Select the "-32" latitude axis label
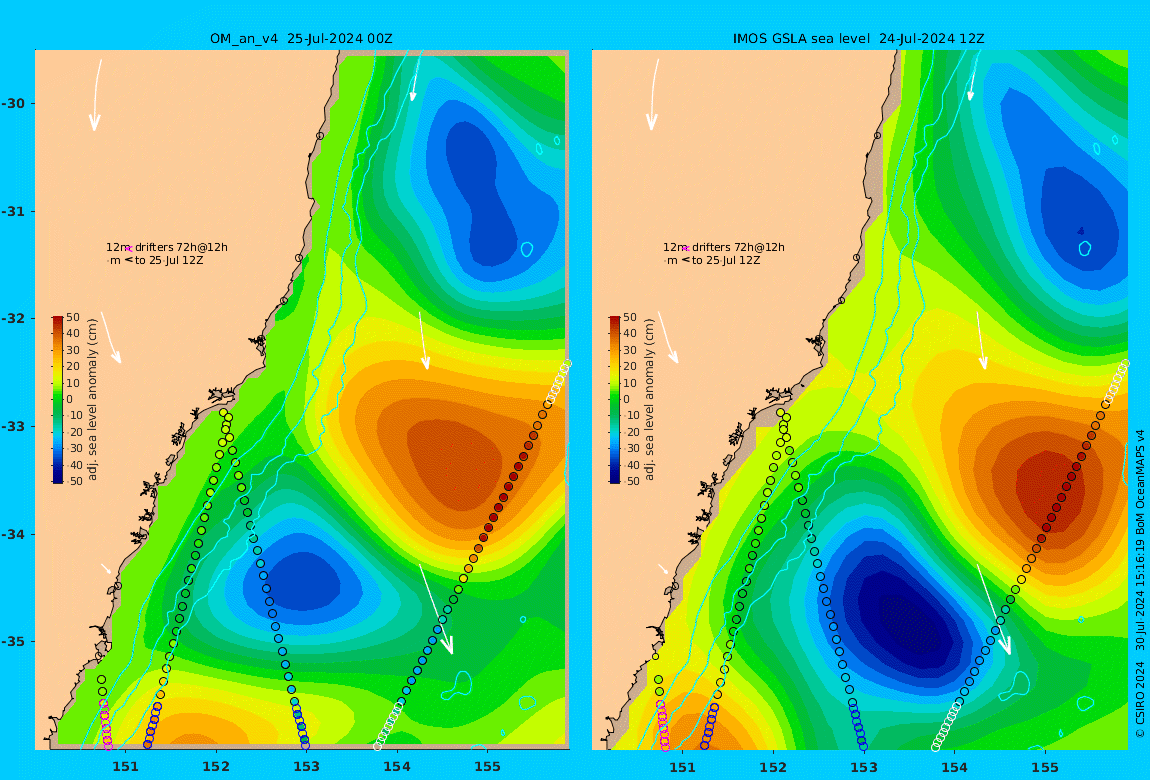 pyautogui.click(x=12, y=318)
